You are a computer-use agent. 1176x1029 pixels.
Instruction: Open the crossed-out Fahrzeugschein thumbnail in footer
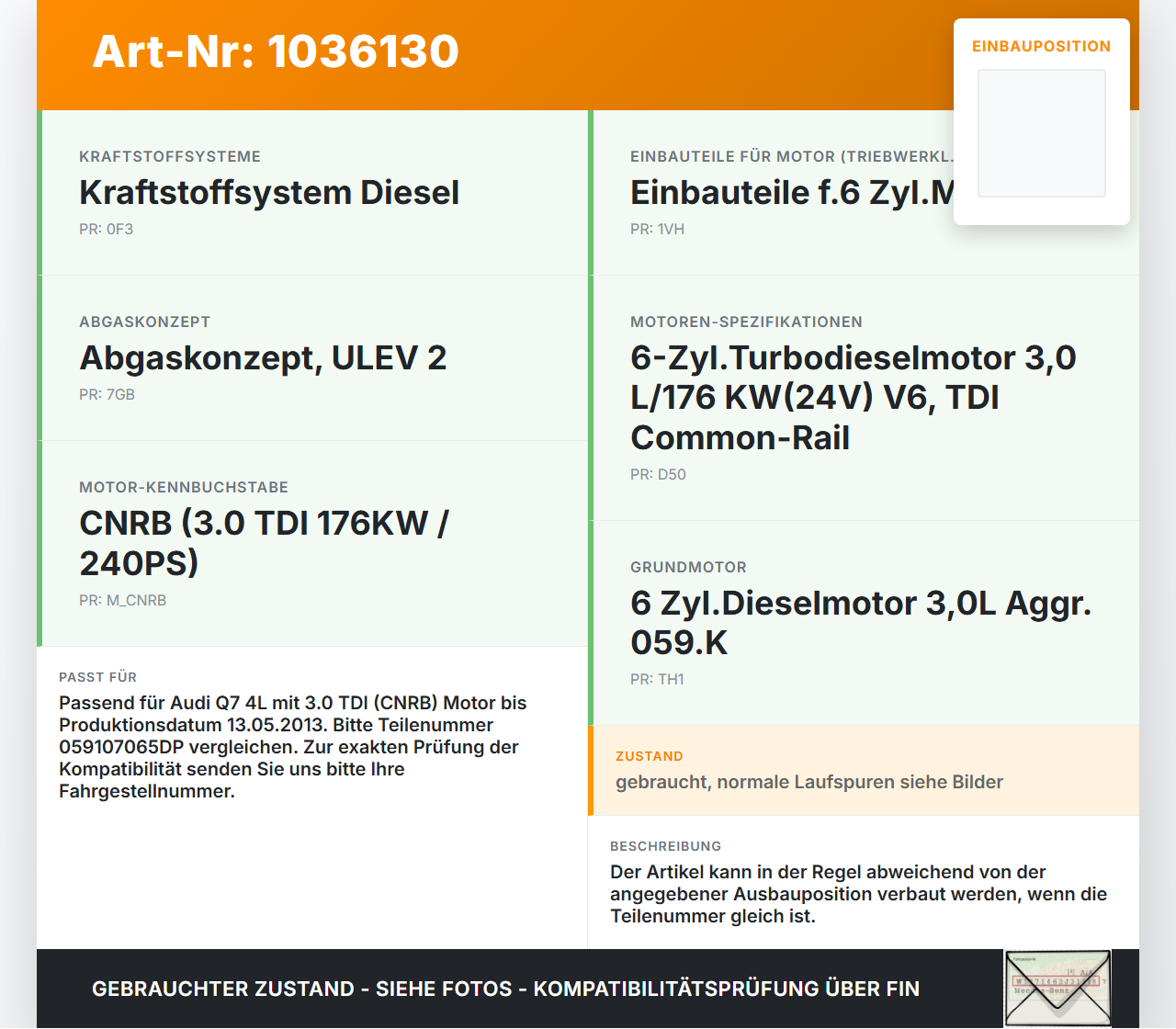point(1057,989)
